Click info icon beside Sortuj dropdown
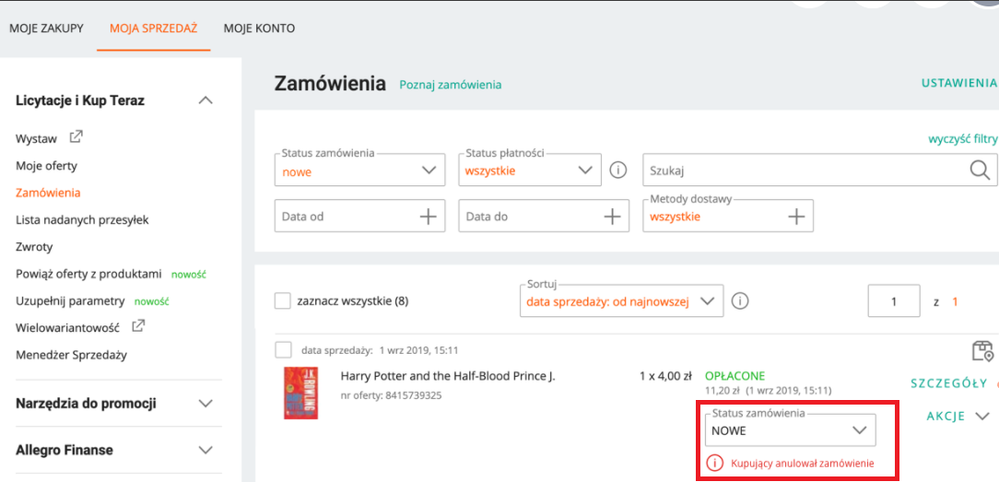Viewport: 999px width, 482px height. 739,301
